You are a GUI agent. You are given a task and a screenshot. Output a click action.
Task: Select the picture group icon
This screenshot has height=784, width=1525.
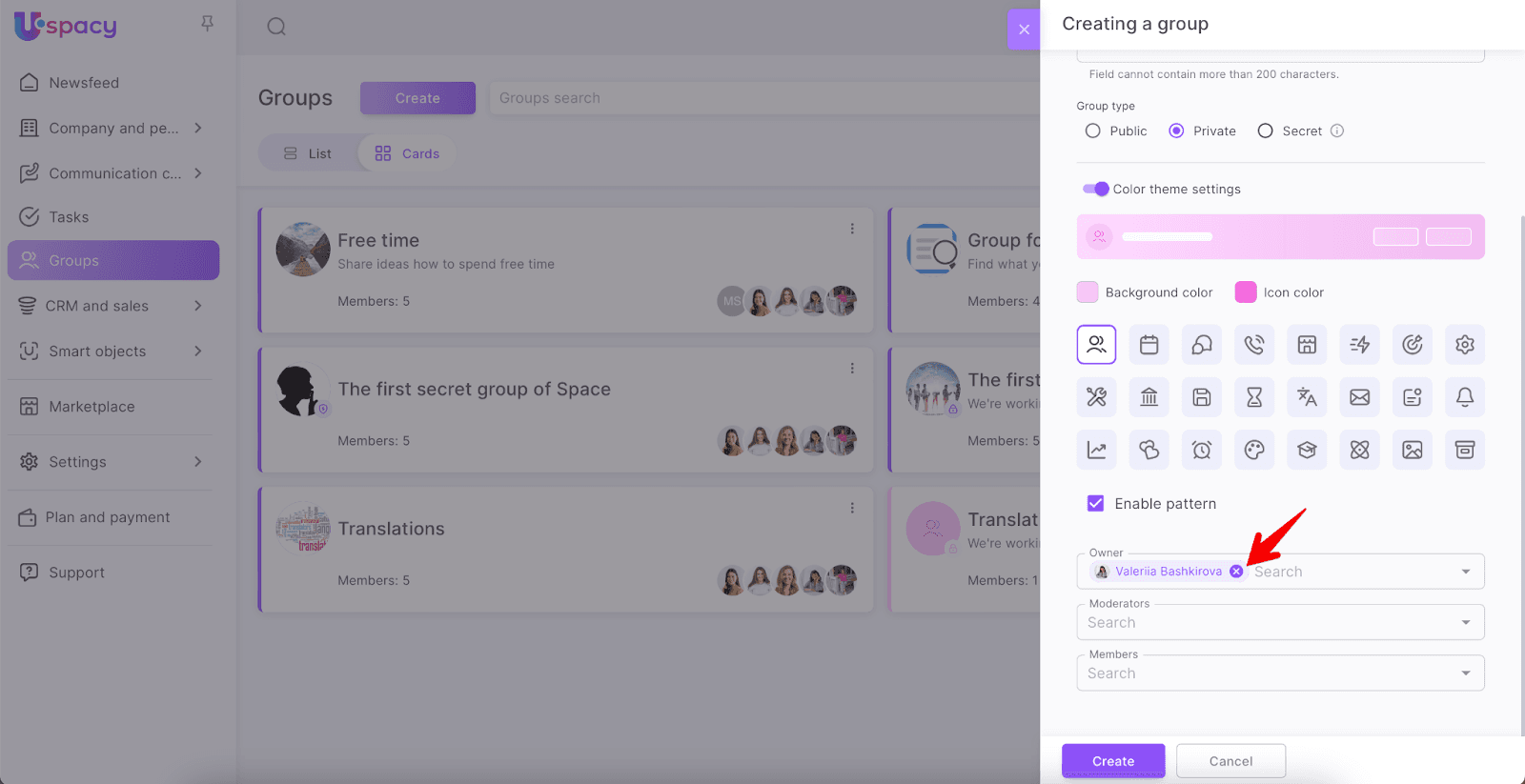[1413, 450]
